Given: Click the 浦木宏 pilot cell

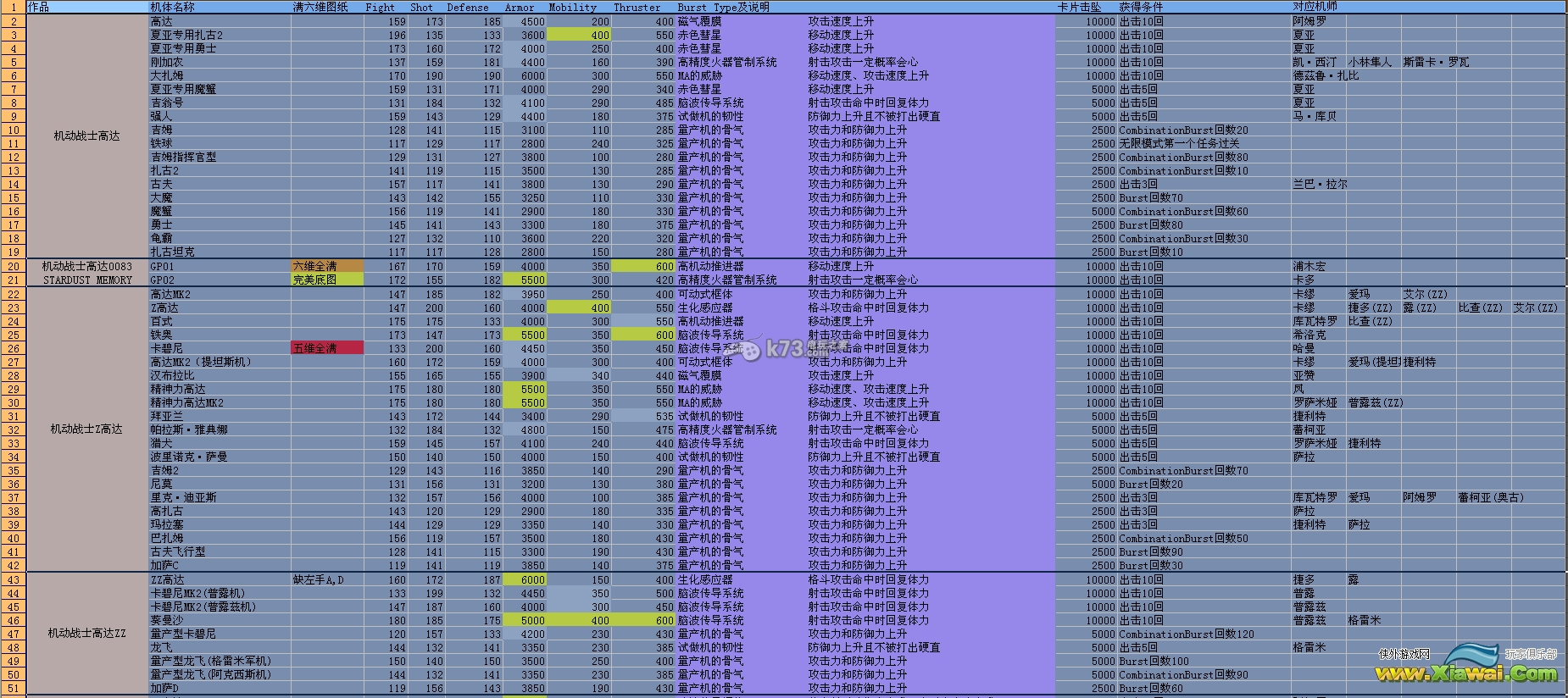Looking at the screenshot, I should point(1319,266).
